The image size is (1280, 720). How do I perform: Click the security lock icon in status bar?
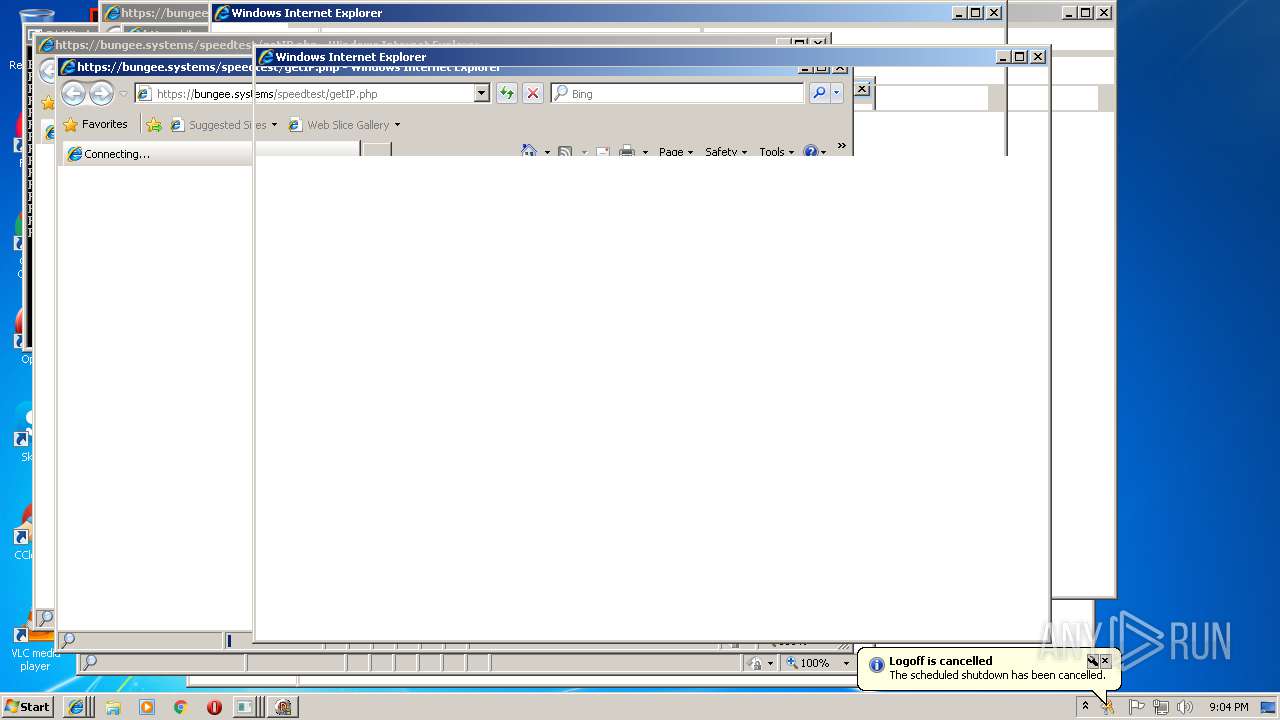coord(756,663)
